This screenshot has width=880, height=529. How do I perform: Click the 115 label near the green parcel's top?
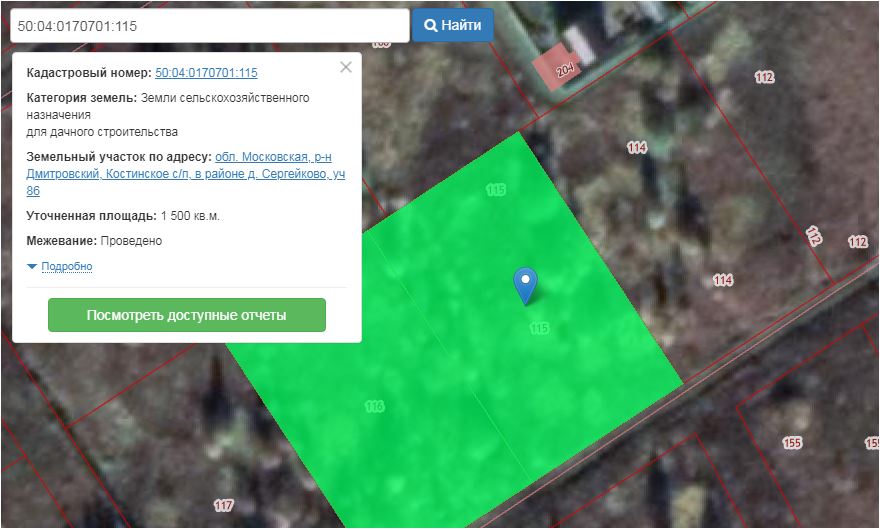click(496, 189)
